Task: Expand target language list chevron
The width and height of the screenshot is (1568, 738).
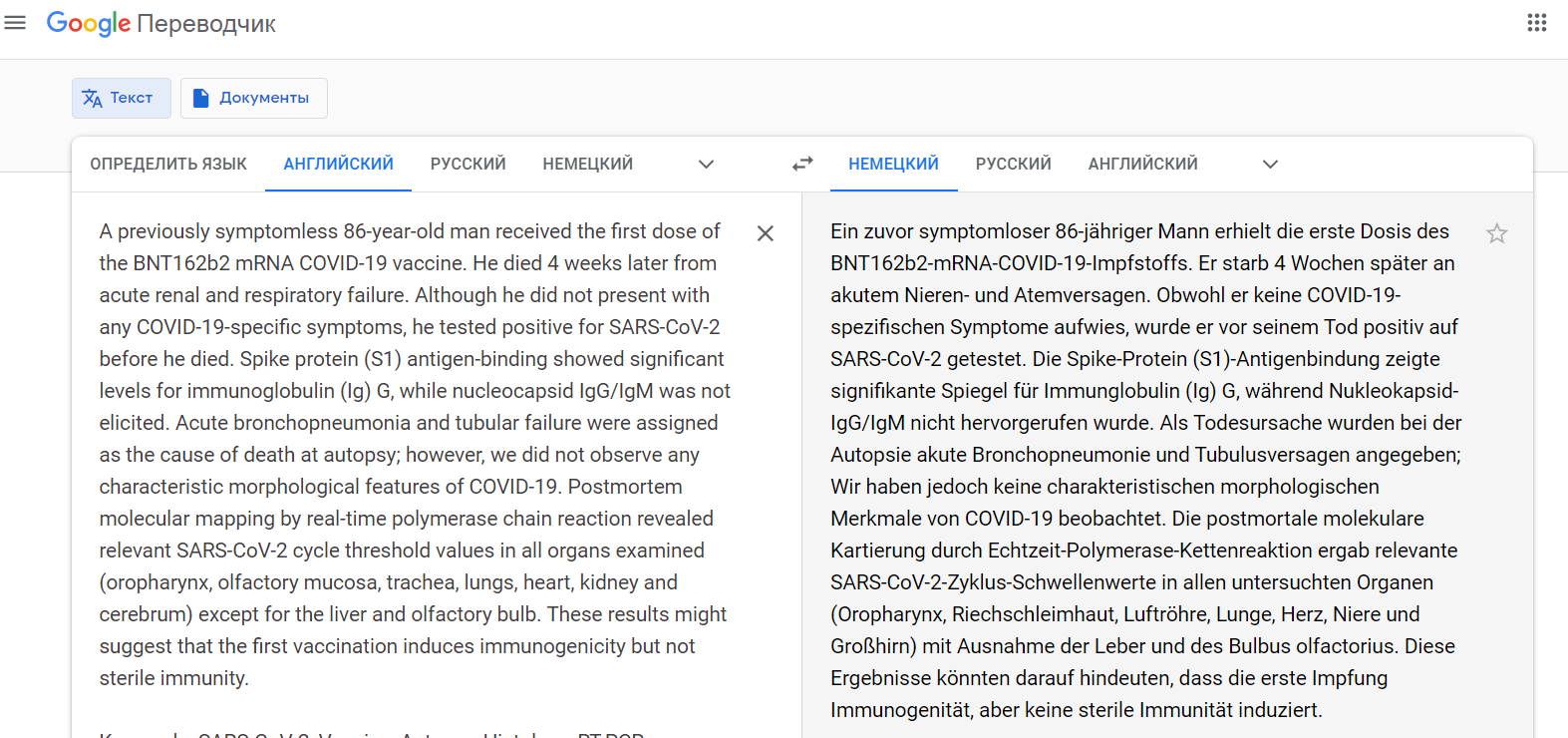Action: point(1270,165)
